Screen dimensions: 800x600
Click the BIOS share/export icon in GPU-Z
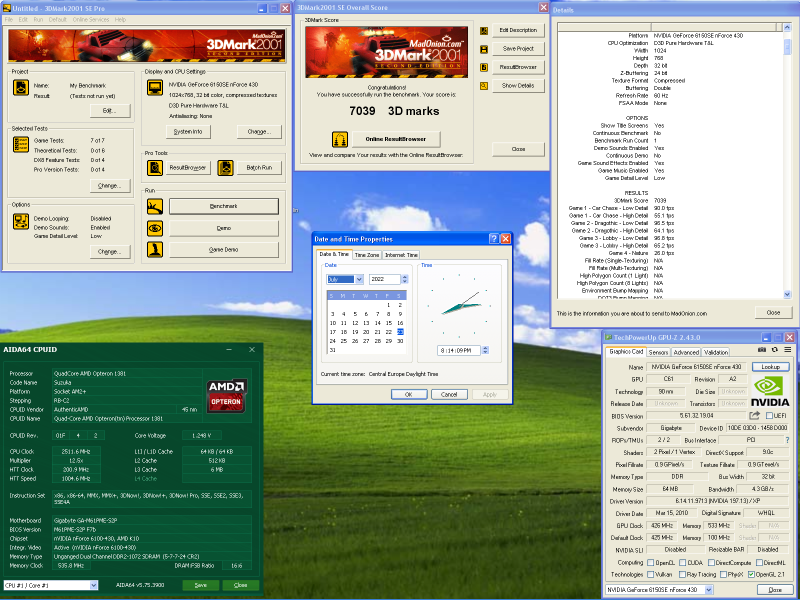pos(755,416)
